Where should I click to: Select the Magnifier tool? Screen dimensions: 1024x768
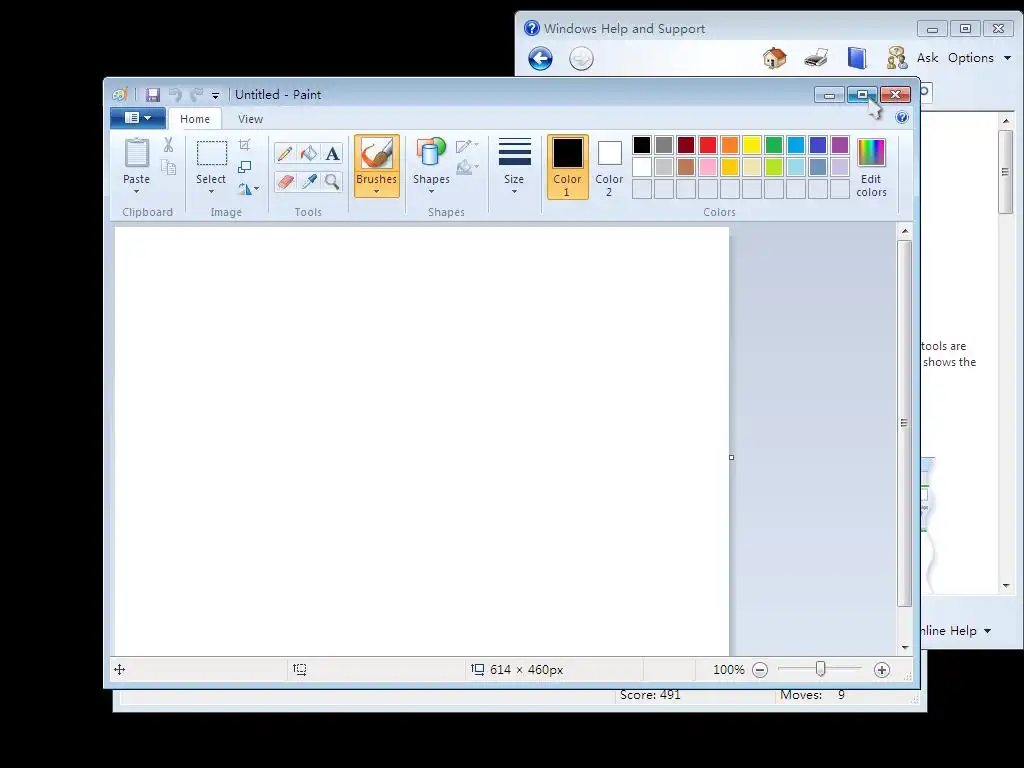point(332,181)
